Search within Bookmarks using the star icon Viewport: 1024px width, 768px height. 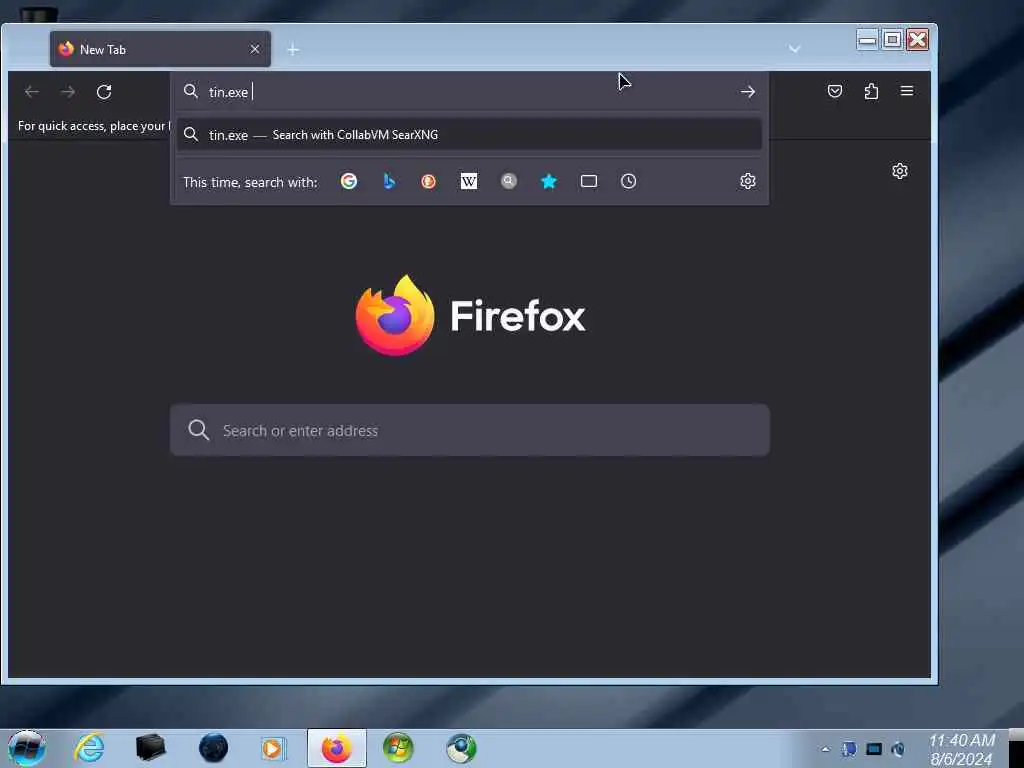coord(549,181)
